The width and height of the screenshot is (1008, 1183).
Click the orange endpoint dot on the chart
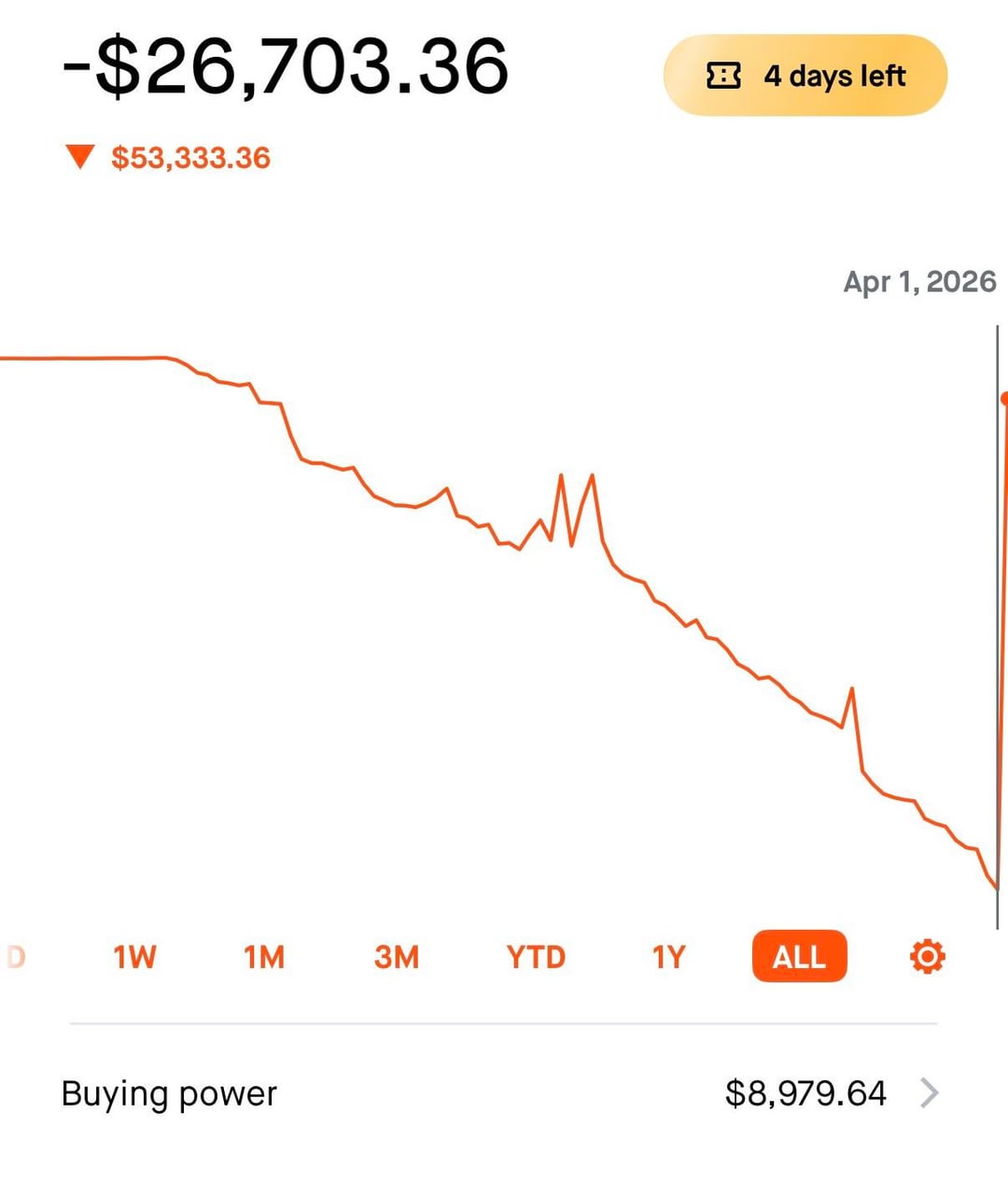coord(1004,399)
